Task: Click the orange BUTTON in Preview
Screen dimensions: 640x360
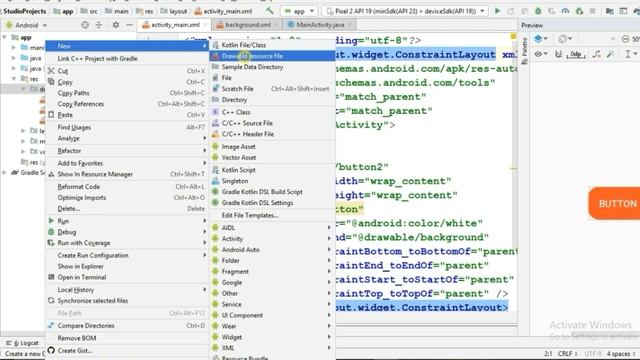Action: pos(614,204)
